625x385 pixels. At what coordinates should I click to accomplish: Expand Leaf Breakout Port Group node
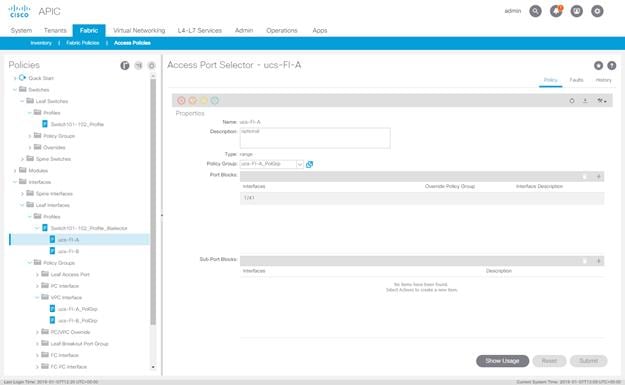pyautogui.click(x=37, y=344)
